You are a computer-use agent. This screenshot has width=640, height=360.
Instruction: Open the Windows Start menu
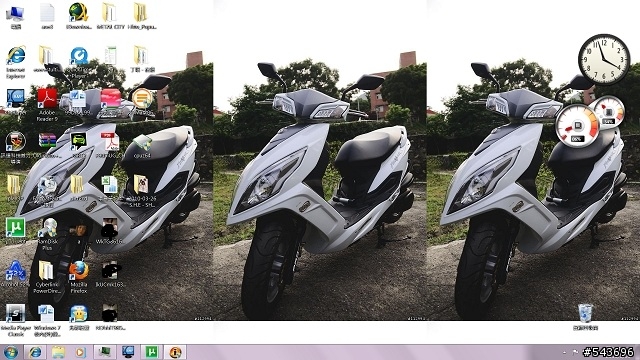(10, 352)
